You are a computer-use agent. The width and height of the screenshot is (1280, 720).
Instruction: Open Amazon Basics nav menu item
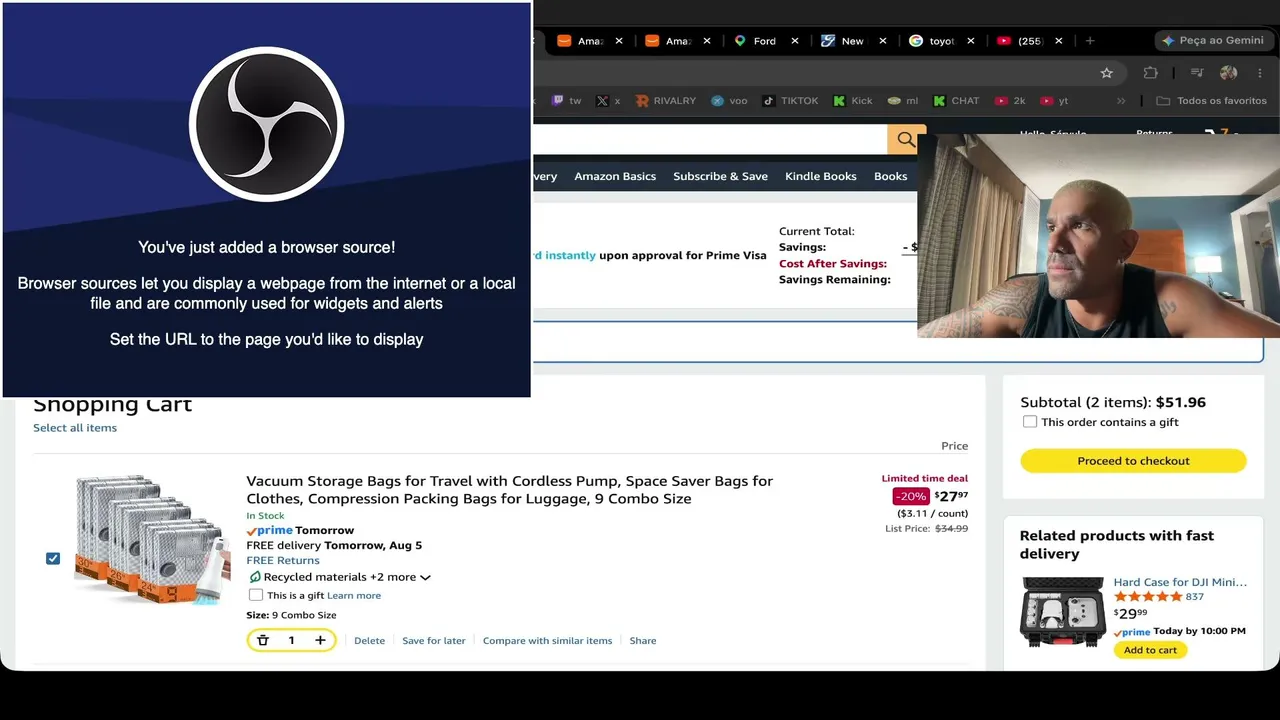[615, 176]
